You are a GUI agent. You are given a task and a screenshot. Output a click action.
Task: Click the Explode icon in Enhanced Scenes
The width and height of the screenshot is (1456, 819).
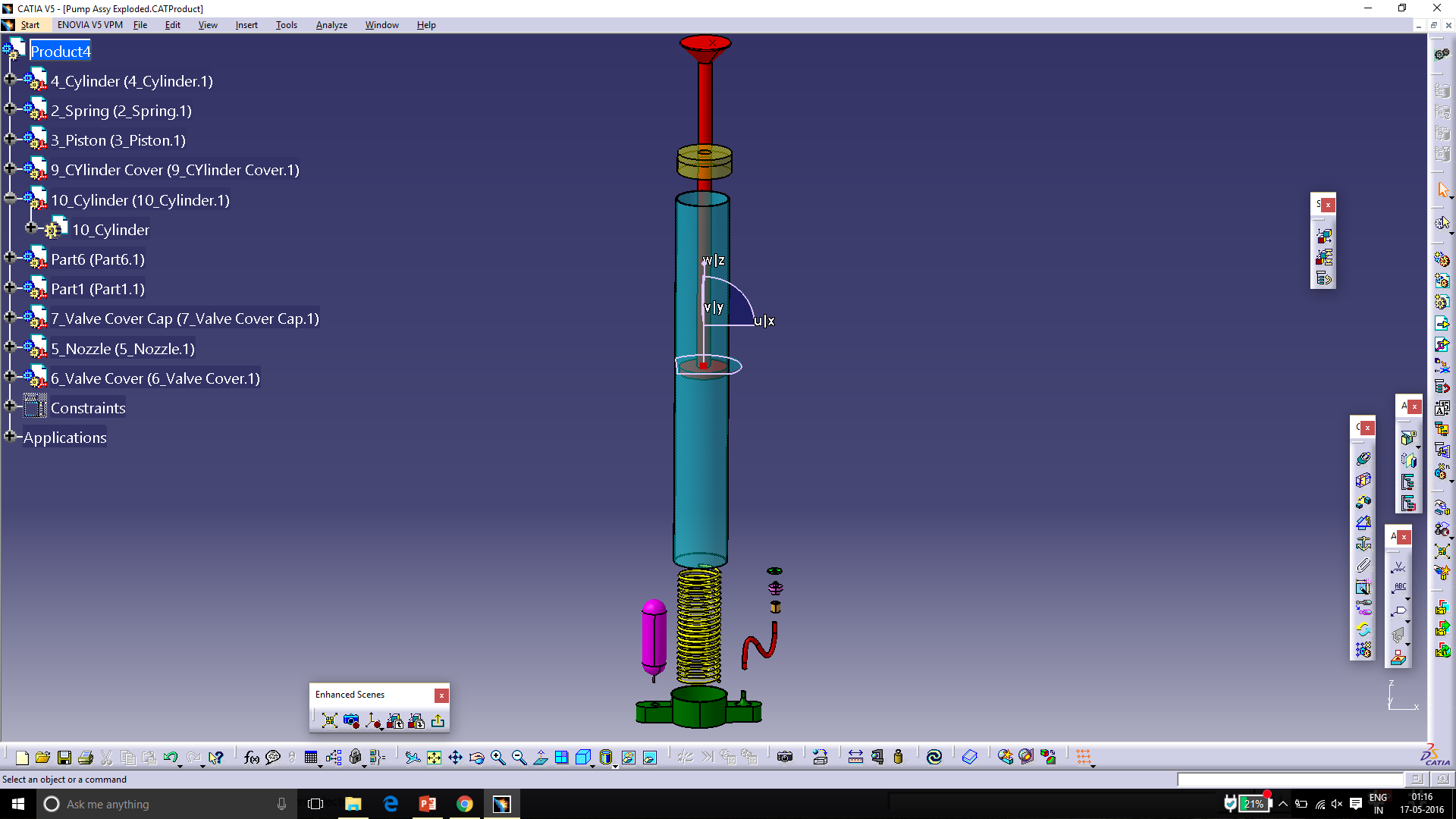tap(329, 720)
